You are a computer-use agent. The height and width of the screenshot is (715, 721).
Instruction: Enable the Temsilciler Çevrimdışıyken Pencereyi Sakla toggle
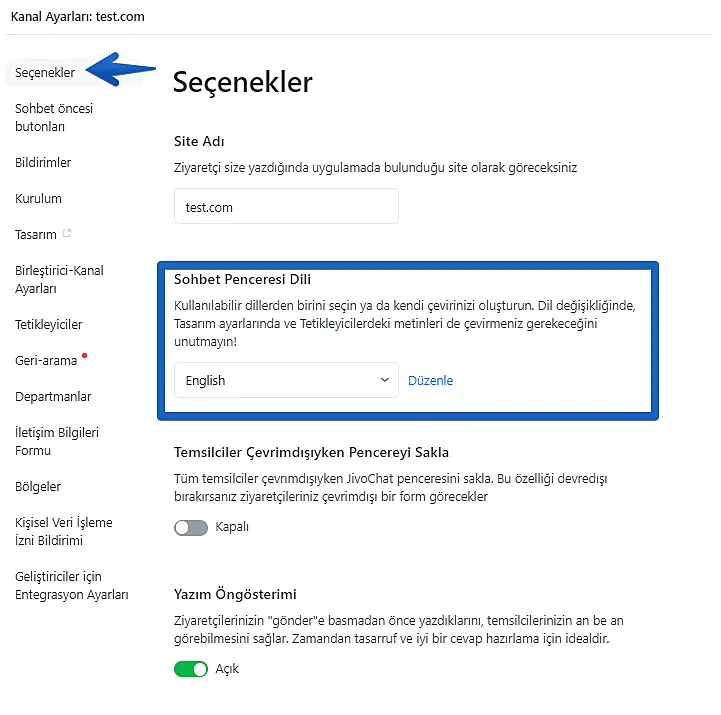[x=191, y=527]
